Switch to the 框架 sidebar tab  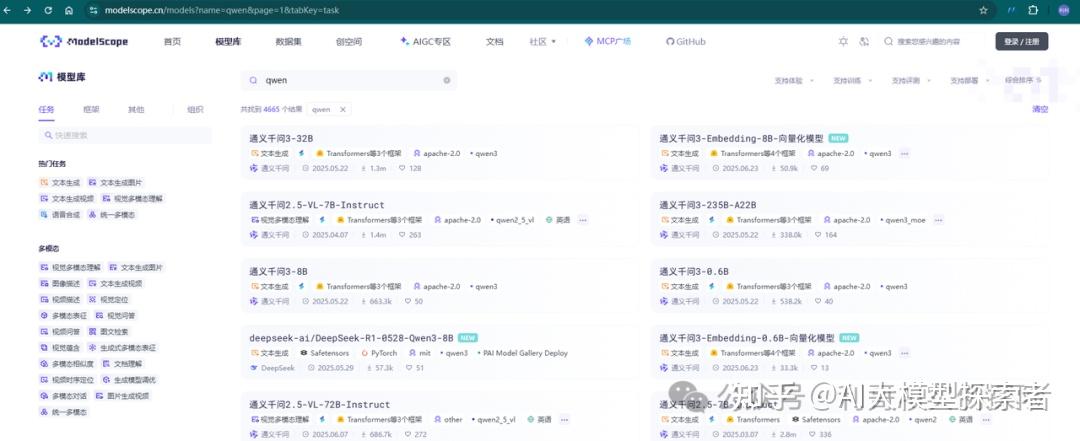pos(91,110)
